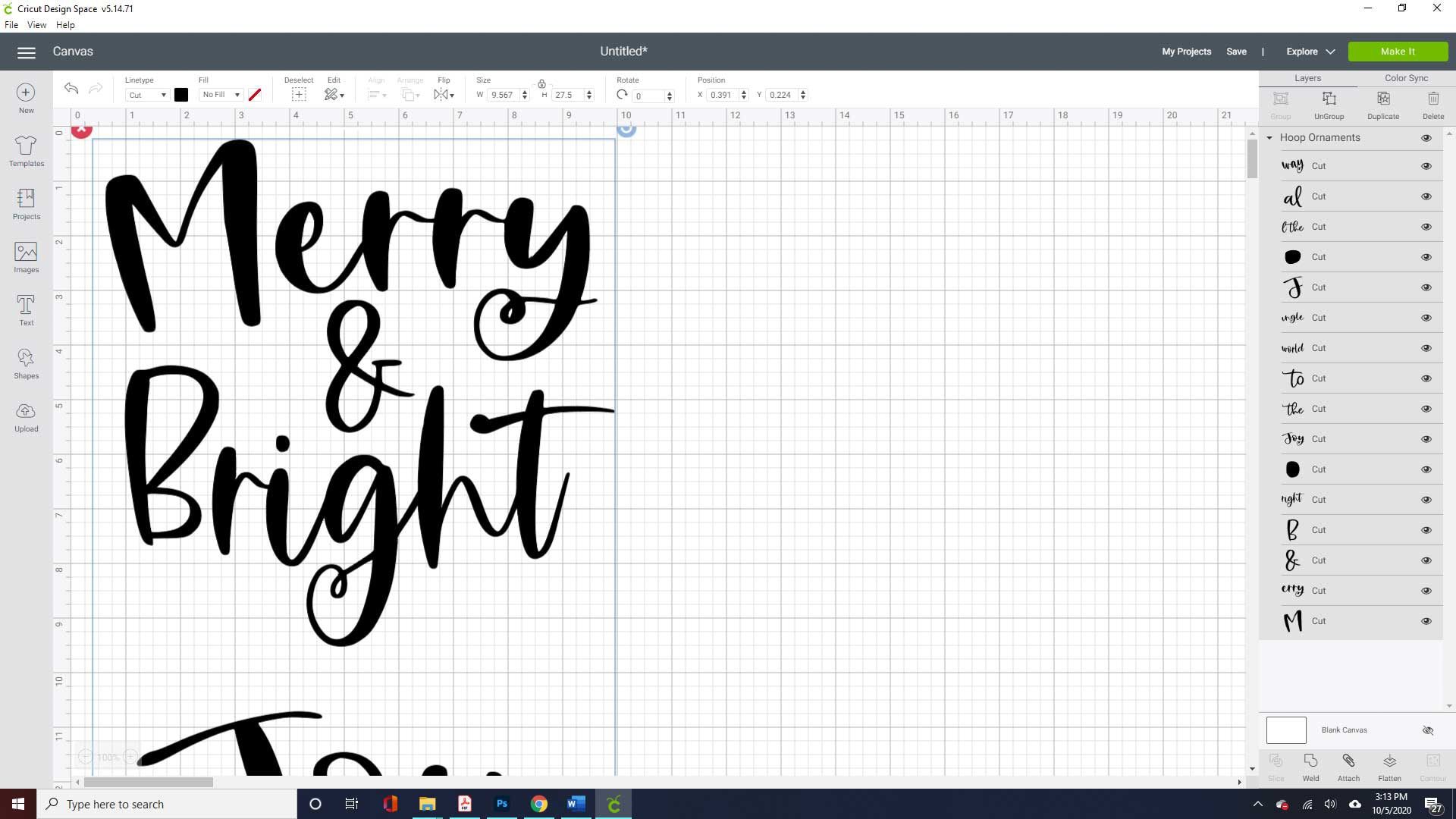Open Word from the taskbar
Screen dimensions: 1456x819
point(576,804)
